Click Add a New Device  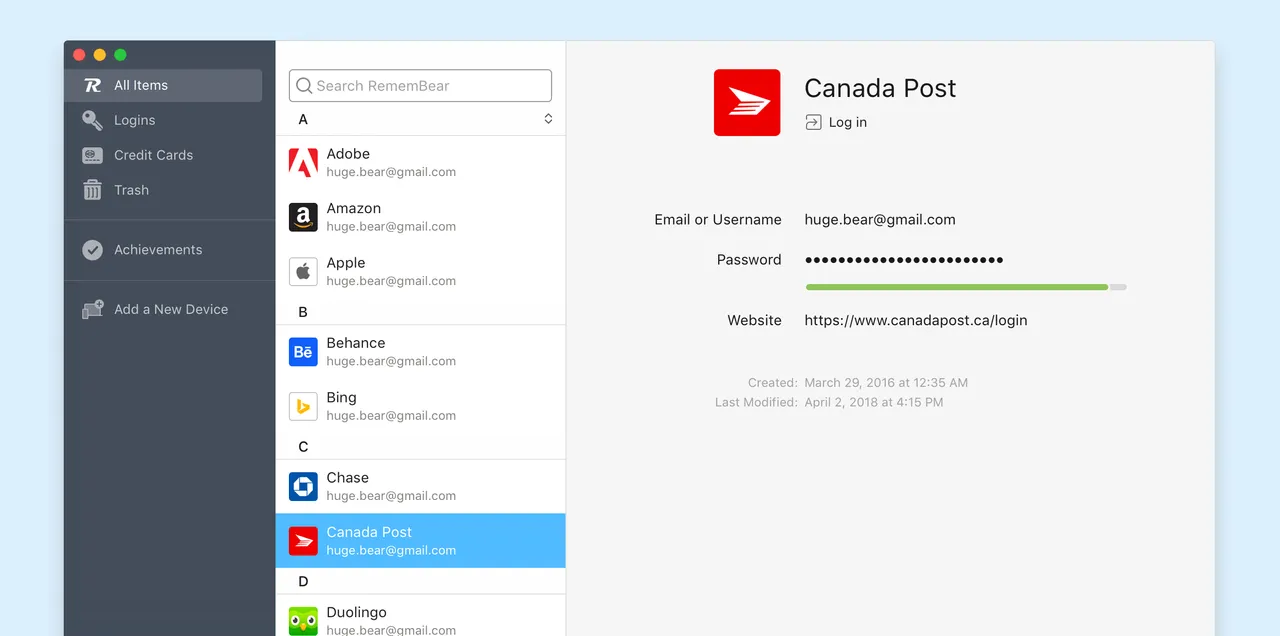(171, 309)
